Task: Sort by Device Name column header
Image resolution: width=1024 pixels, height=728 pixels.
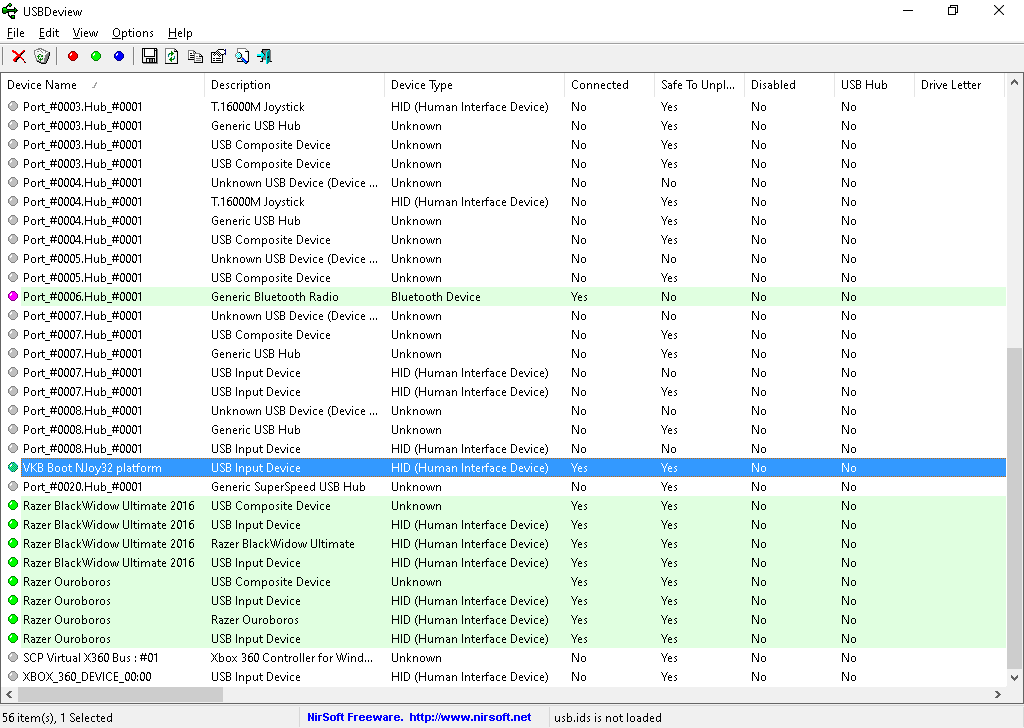Action: tap(103, 85)
